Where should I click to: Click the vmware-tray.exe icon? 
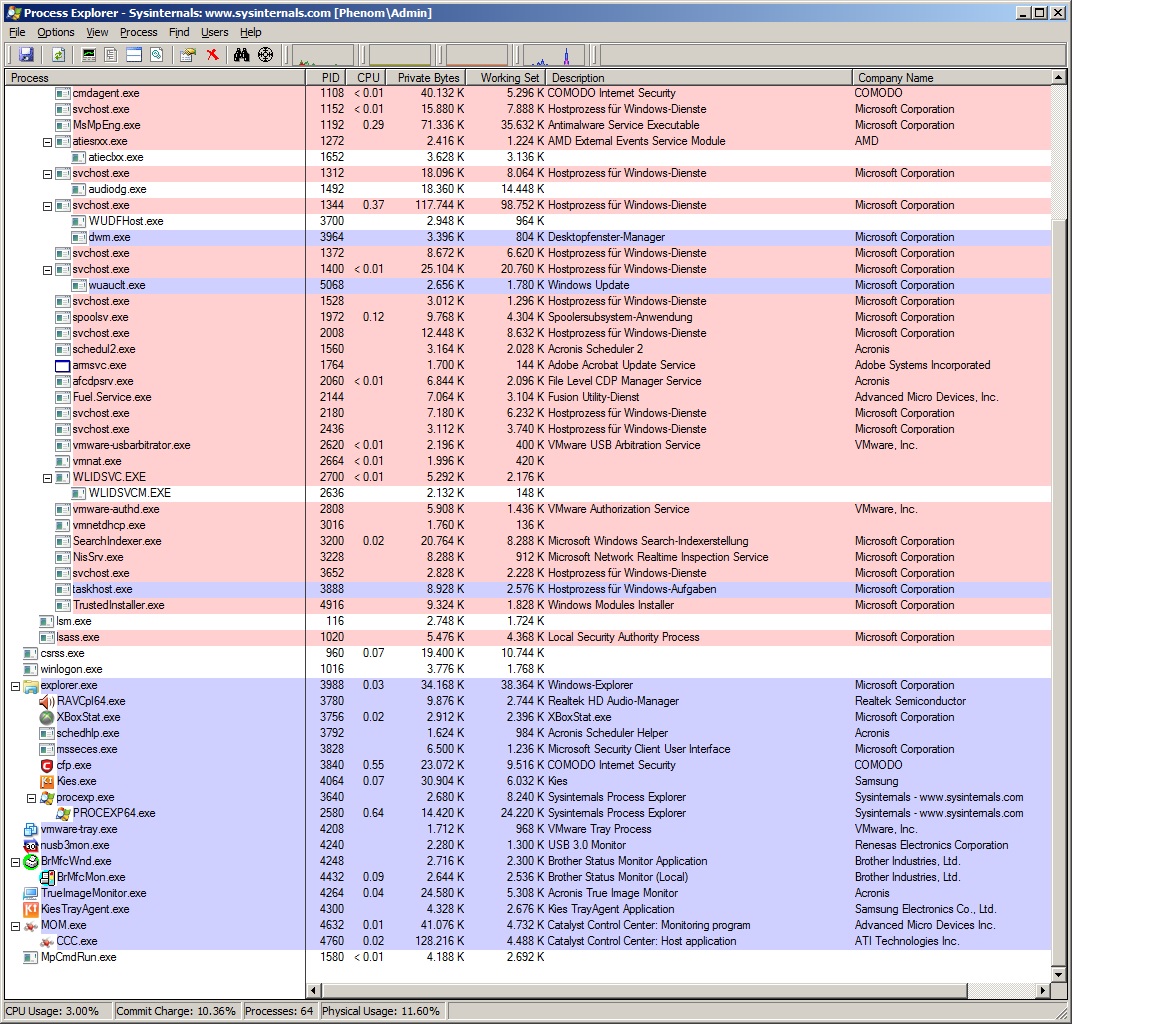click(x=30, y=830)
